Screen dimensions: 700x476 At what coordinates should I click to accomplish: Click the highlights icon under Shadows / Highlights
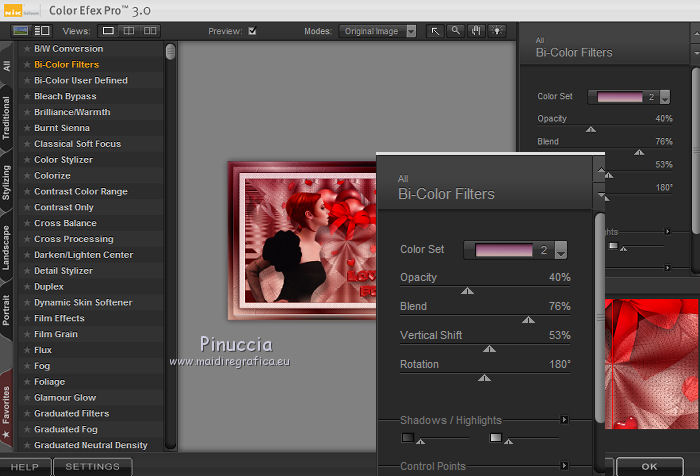[496, 437]
